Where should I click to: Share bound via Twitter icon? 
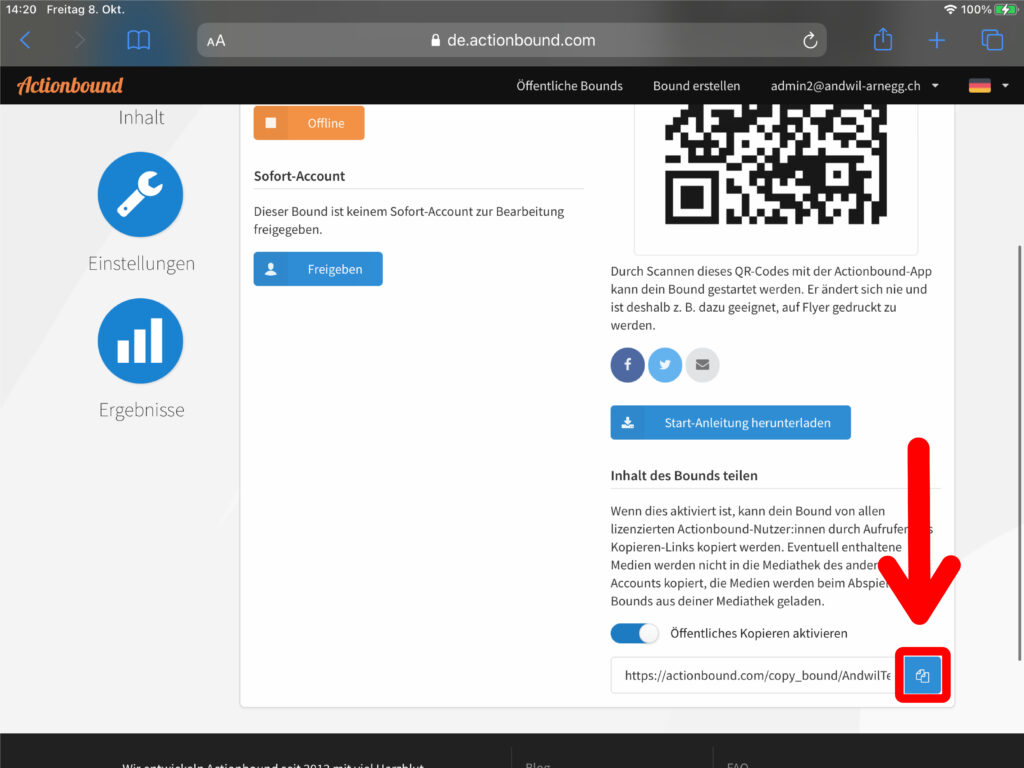click(665, 365)
